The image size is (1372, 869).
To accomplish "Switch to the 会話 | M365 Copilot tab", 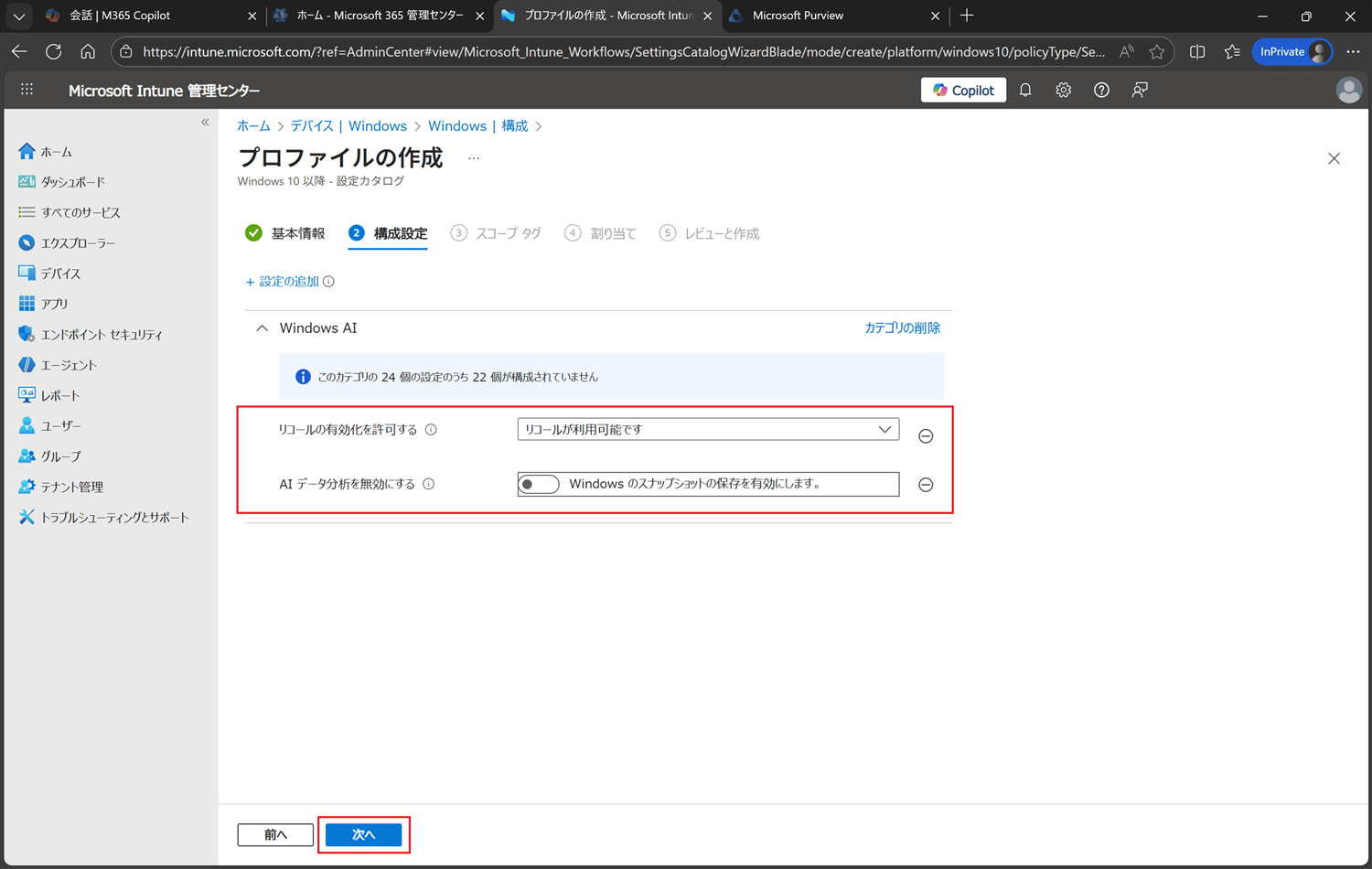I will [151, 16].
